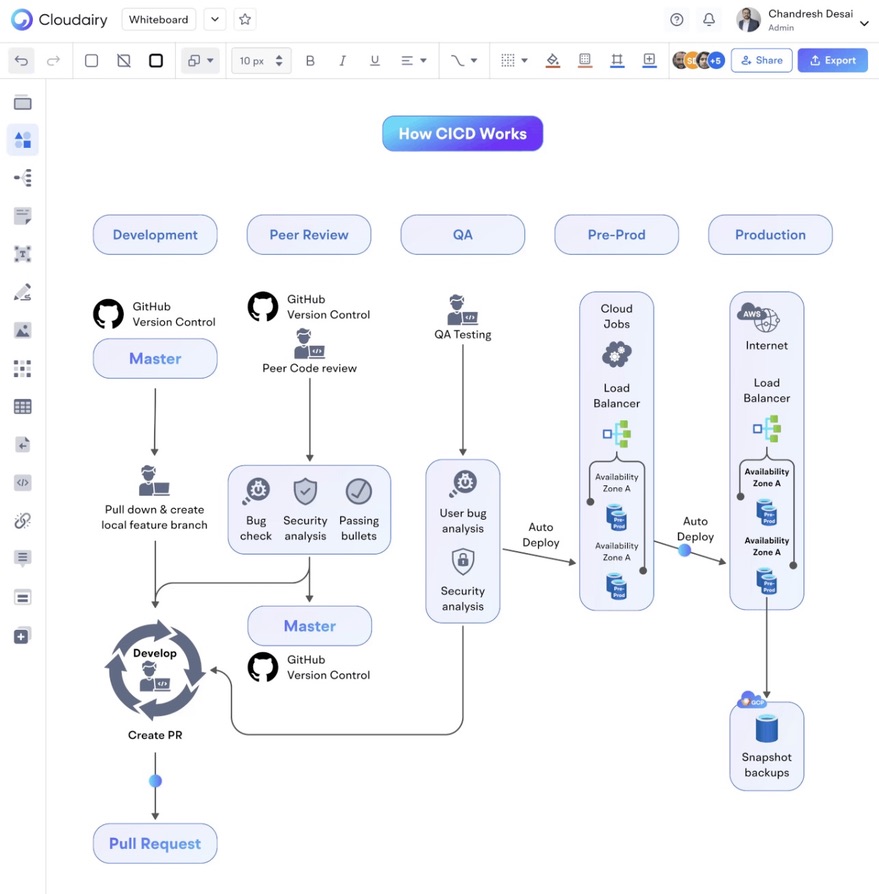Select the How CICD Works title

click(462, 133)
